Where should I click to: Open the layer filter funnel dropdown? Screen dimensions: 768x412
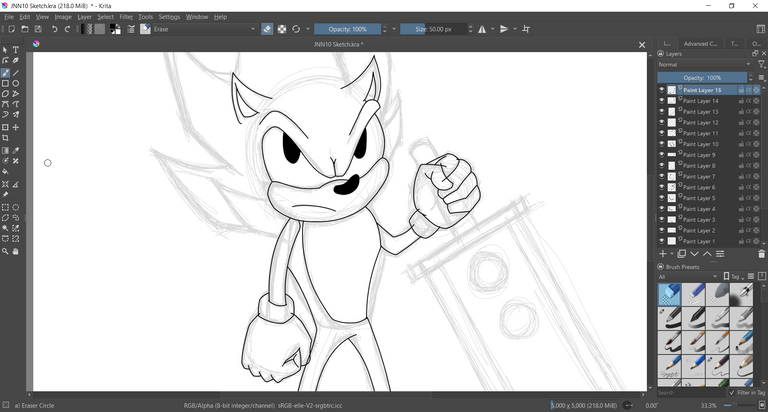click(762, 65)
